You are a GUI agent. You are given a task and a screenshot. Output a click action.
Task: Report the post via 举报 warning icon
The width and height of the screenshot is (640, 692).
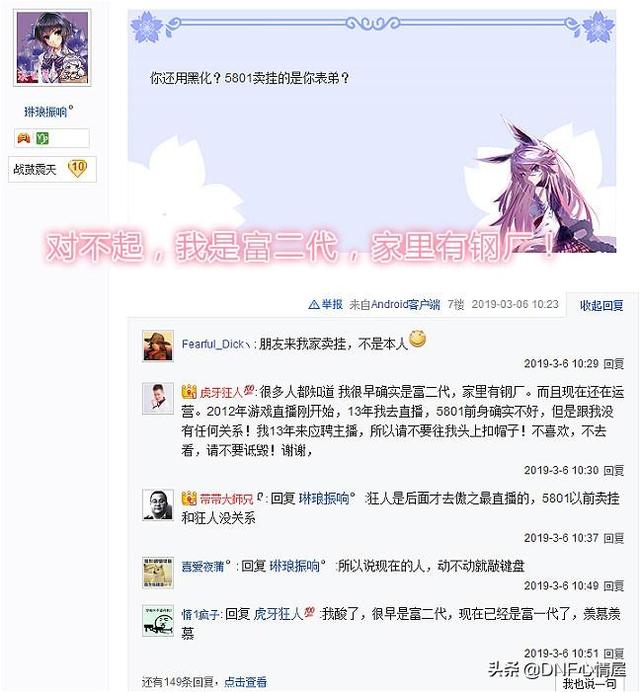pyautogui.click(x=325, y=304)
